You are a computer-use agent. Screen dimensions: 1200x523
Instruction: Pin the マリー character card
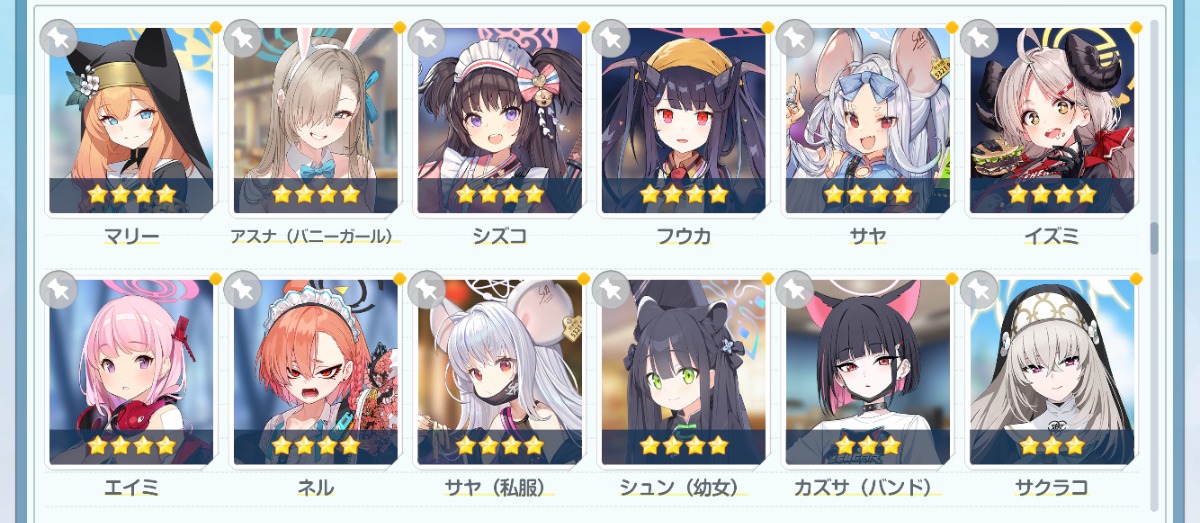click(x=58, y=38)
